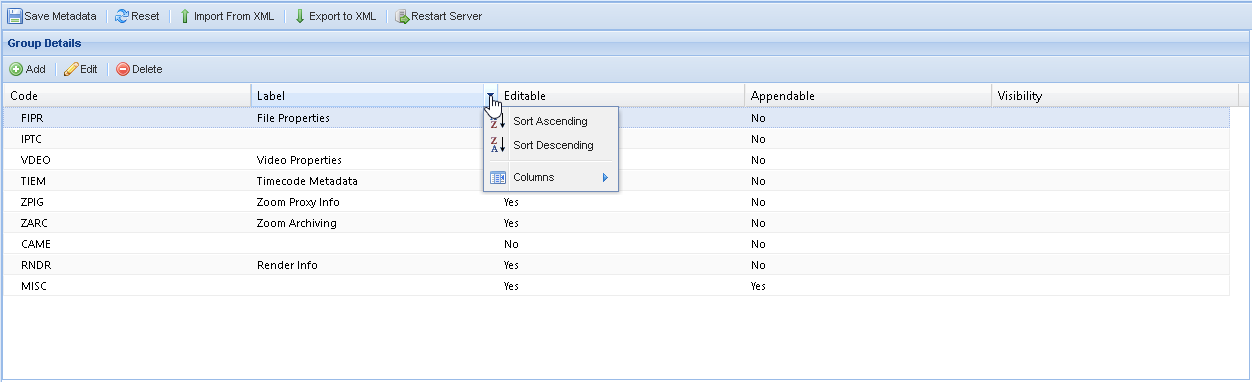Click the Appendable column header

point(868,96)
